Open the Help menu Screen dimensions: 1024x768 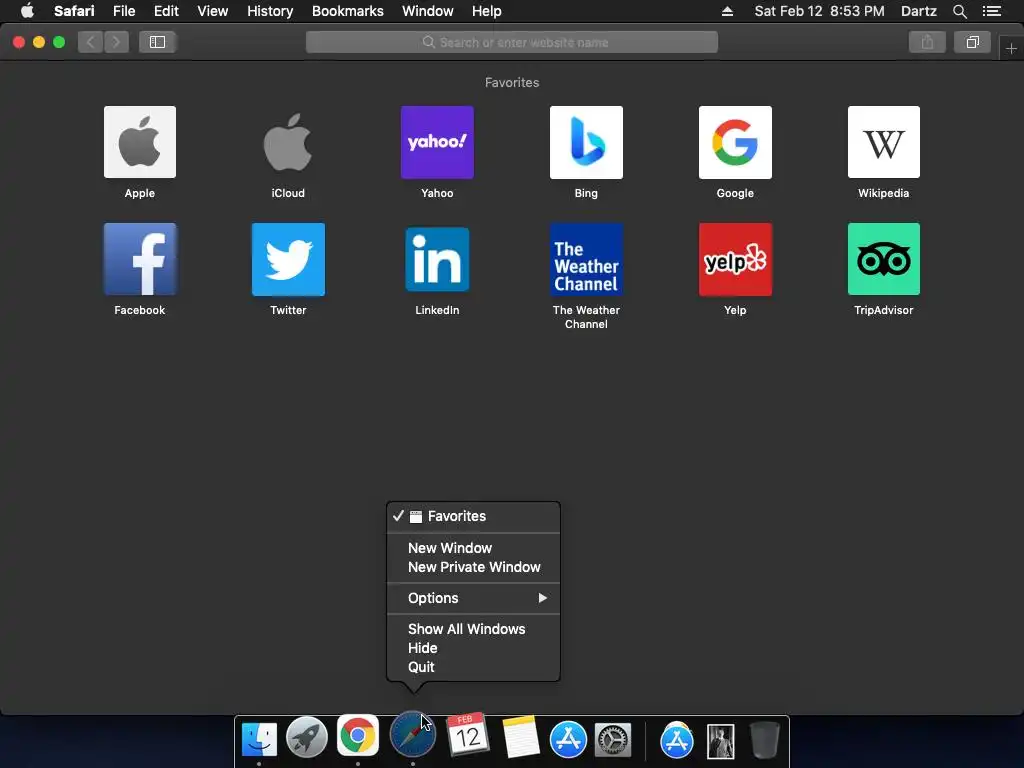pos(487,11)
